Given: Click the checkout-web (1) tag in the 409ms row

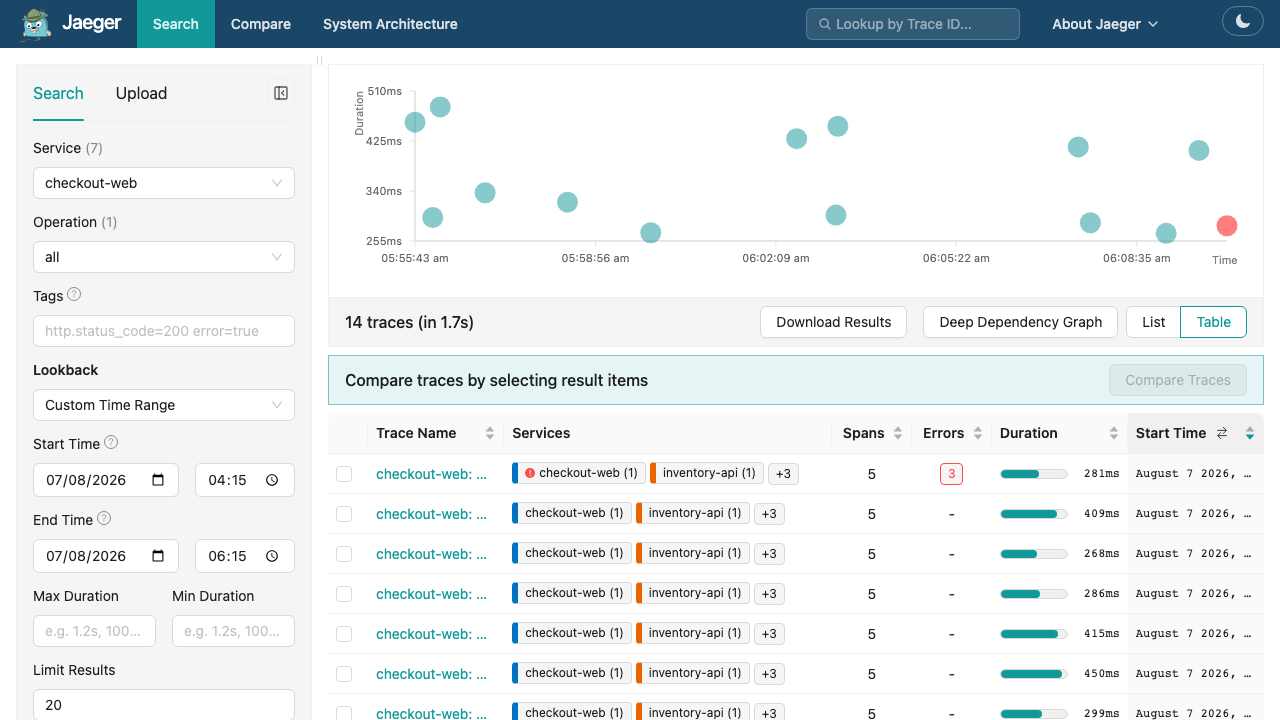Looking at the screenshot, I should (572, 513).
